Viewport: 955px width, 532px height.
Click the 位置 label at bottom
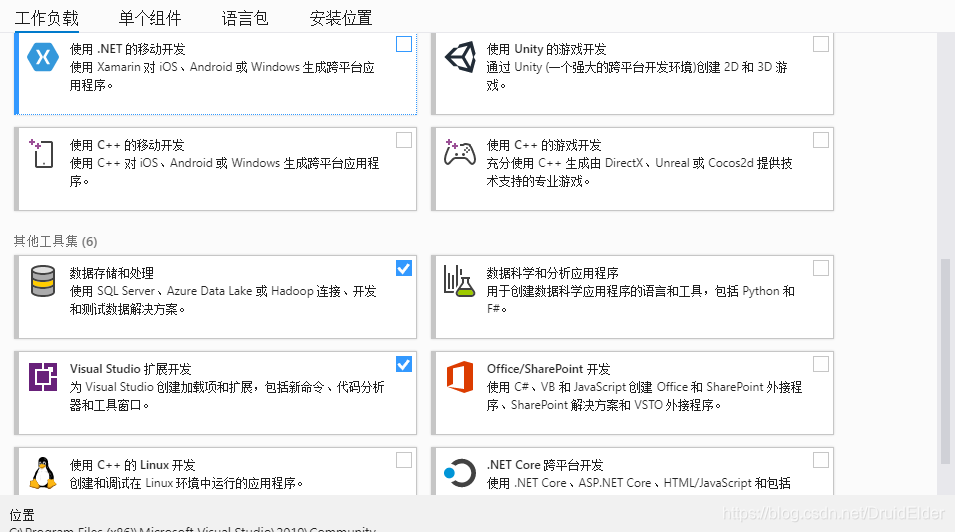pyautogui.click(x=22, y=515)
